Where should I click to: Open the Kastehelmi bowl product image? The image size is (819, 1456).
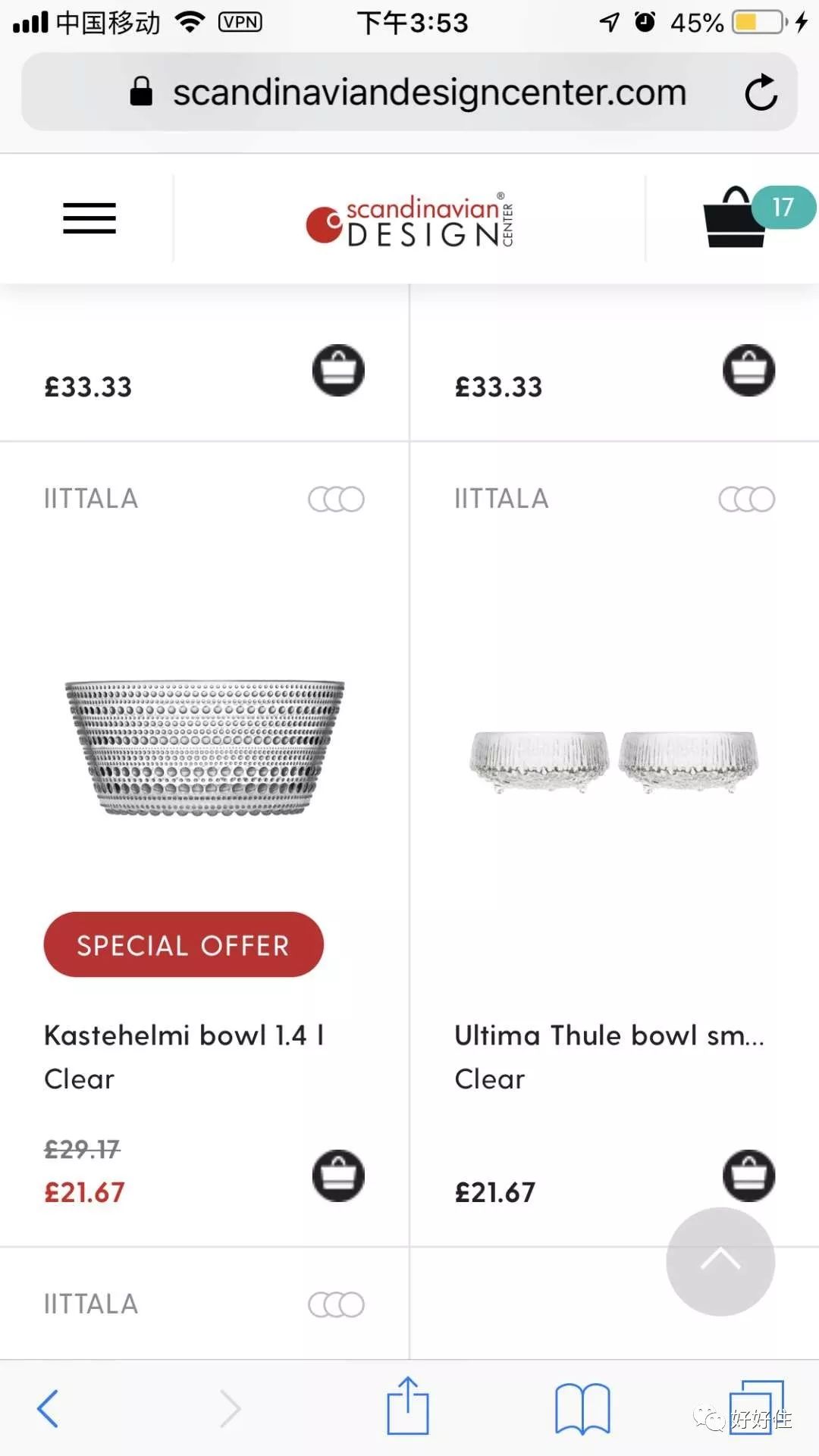coord(205,747)
